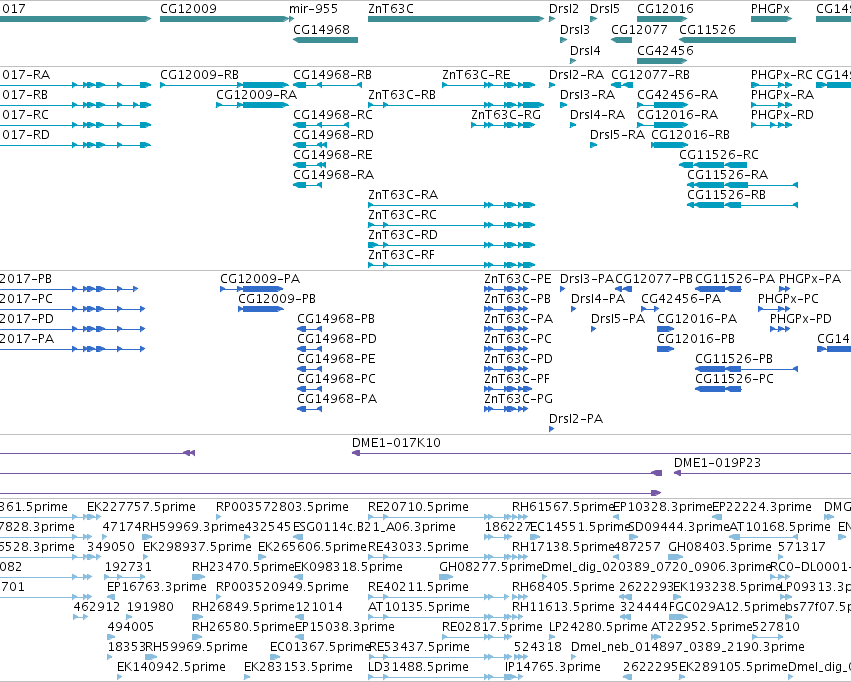
Task: Select transcript ZnT63C-RA
Action: [x=403, y=195]
